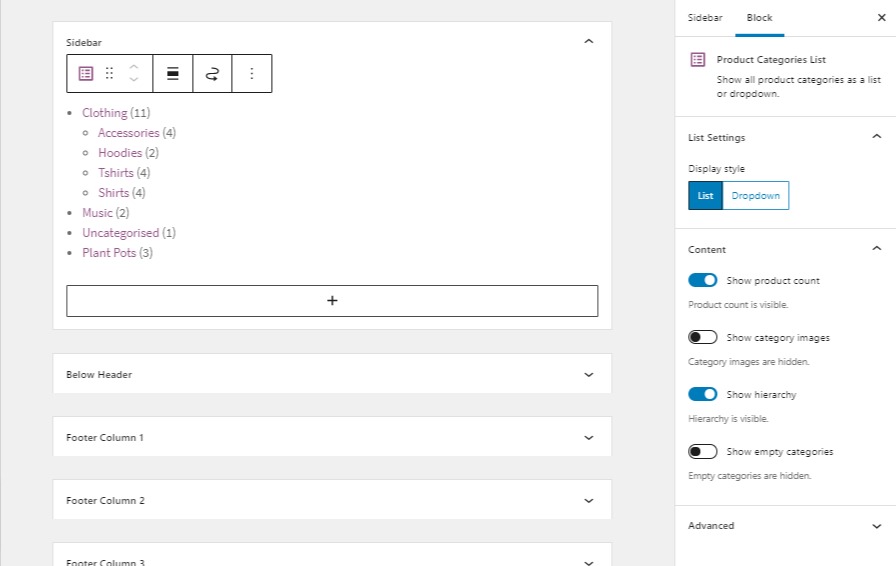Click the Hoodies category link
Image resolution: width=896 pixels, height=566 pixels.
coord(120,153)
